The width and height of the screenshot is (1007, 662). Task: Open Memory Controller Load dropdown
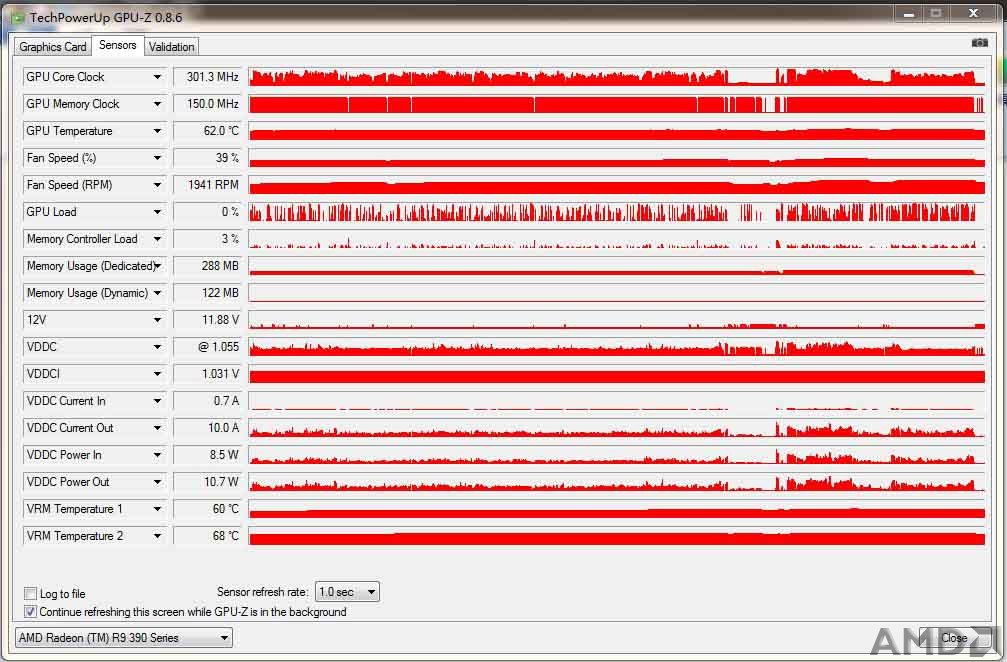pyautogui.click(x=157, y=239)
